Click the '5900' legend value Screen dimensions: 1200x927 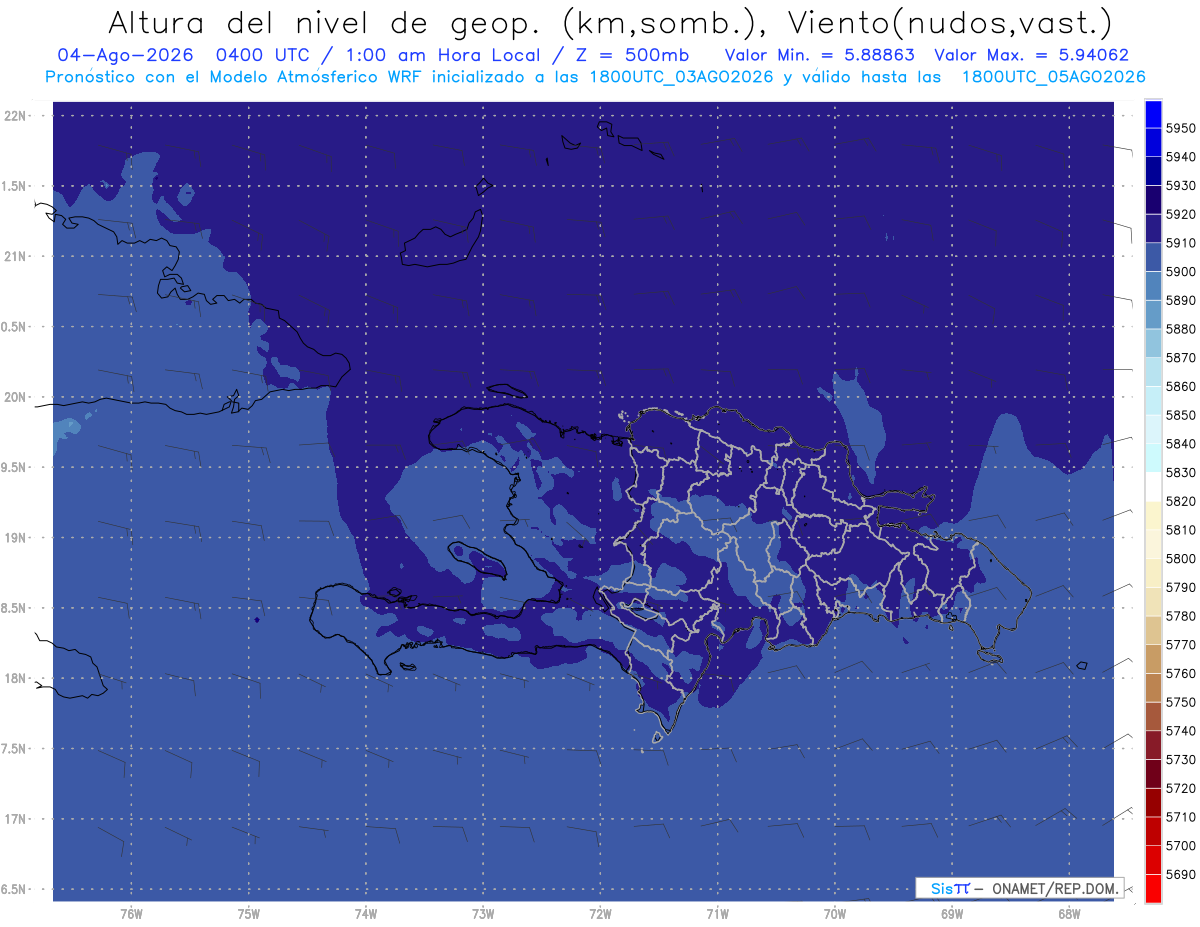(1180, 272)
